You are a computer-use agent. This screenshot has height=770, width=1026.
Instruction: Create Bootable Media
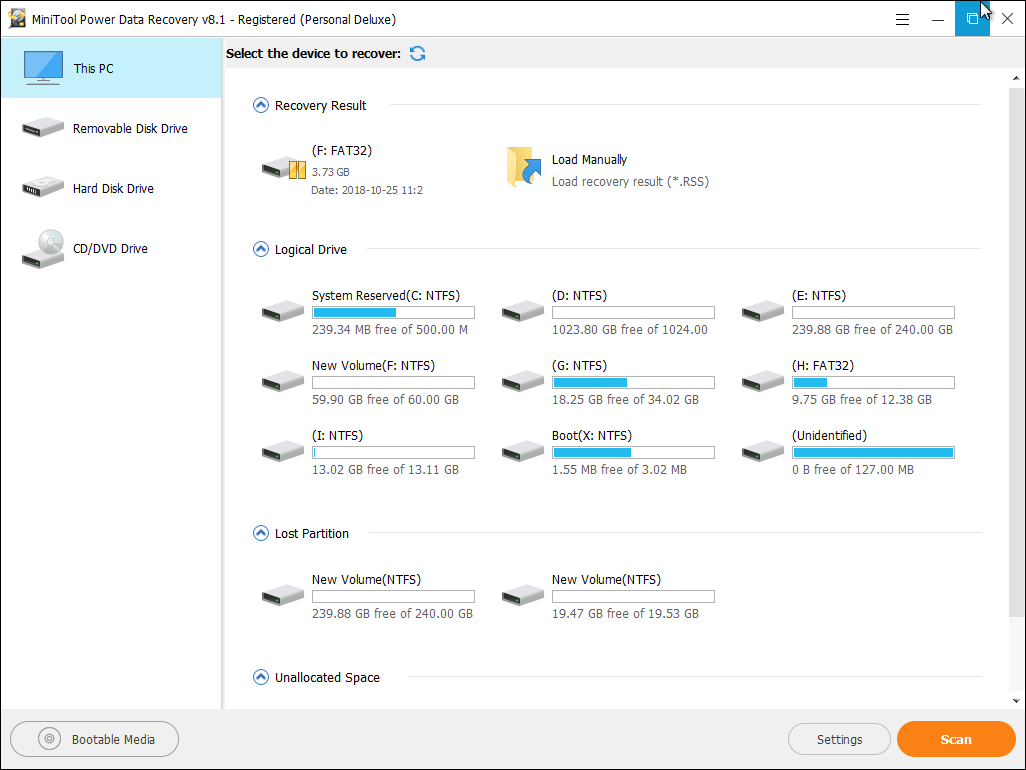[94, 739]
